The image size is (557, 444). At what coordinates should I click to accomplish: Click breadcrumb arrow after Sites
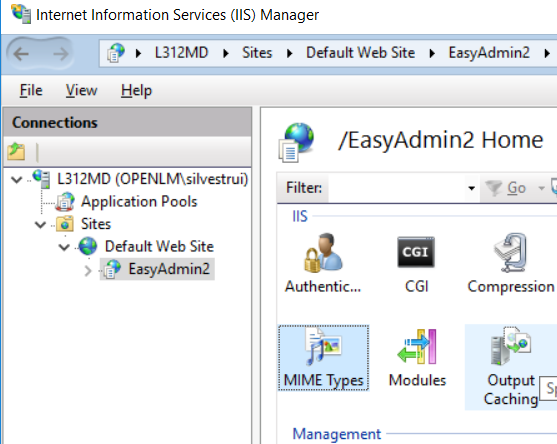click(x=289, y=54)
